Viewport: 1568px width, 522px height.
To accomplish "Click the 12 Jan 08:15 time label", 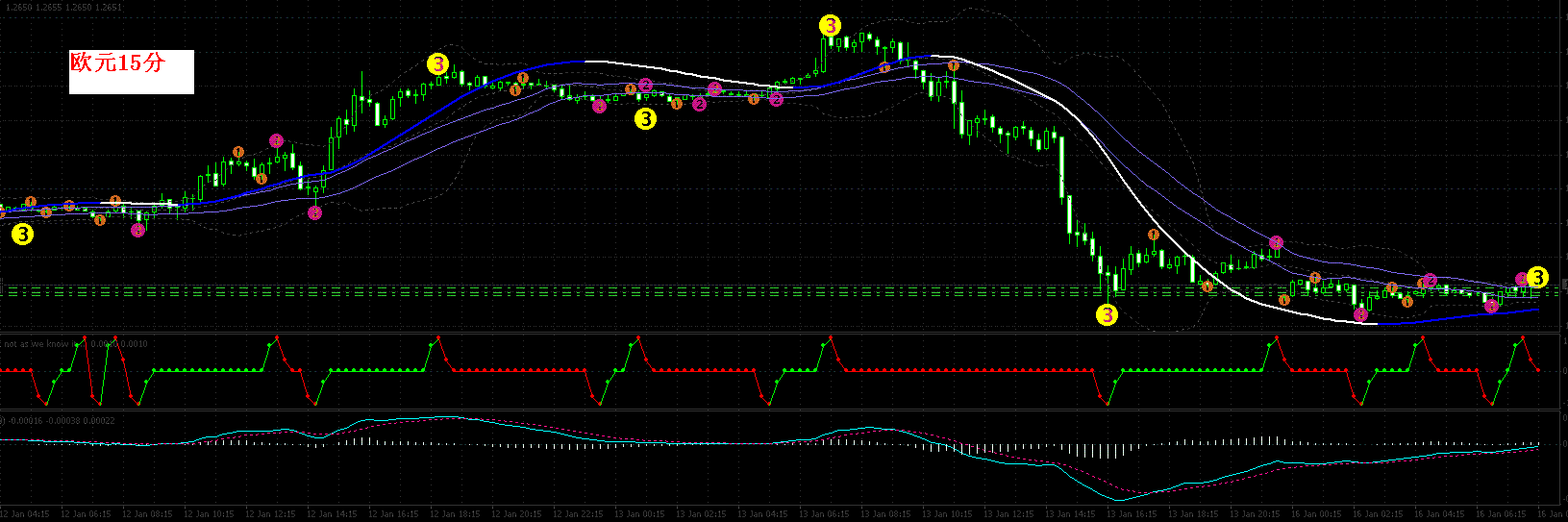I will tap(147, 514).
